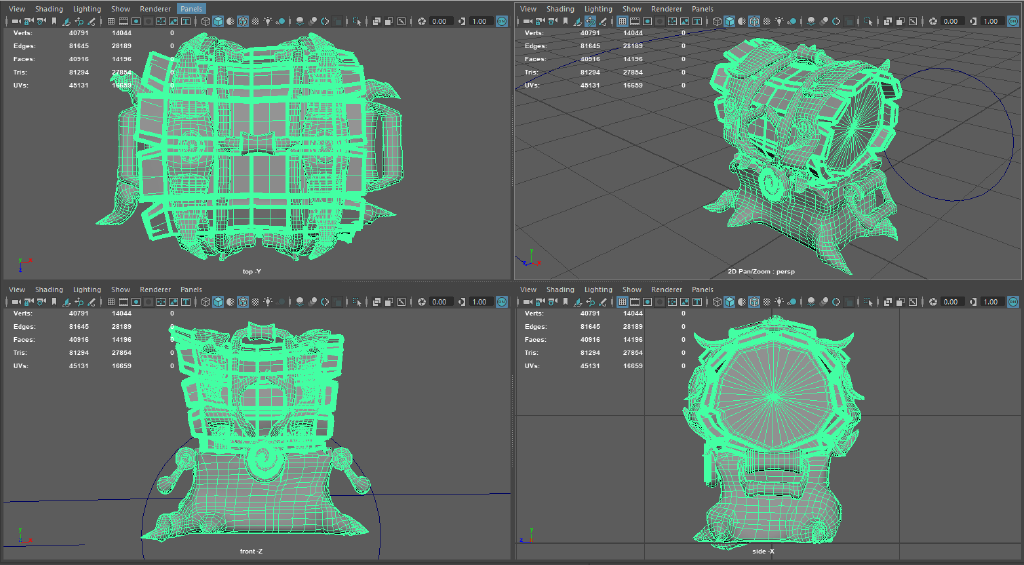Open View menu in top panel

click(17, 9)
